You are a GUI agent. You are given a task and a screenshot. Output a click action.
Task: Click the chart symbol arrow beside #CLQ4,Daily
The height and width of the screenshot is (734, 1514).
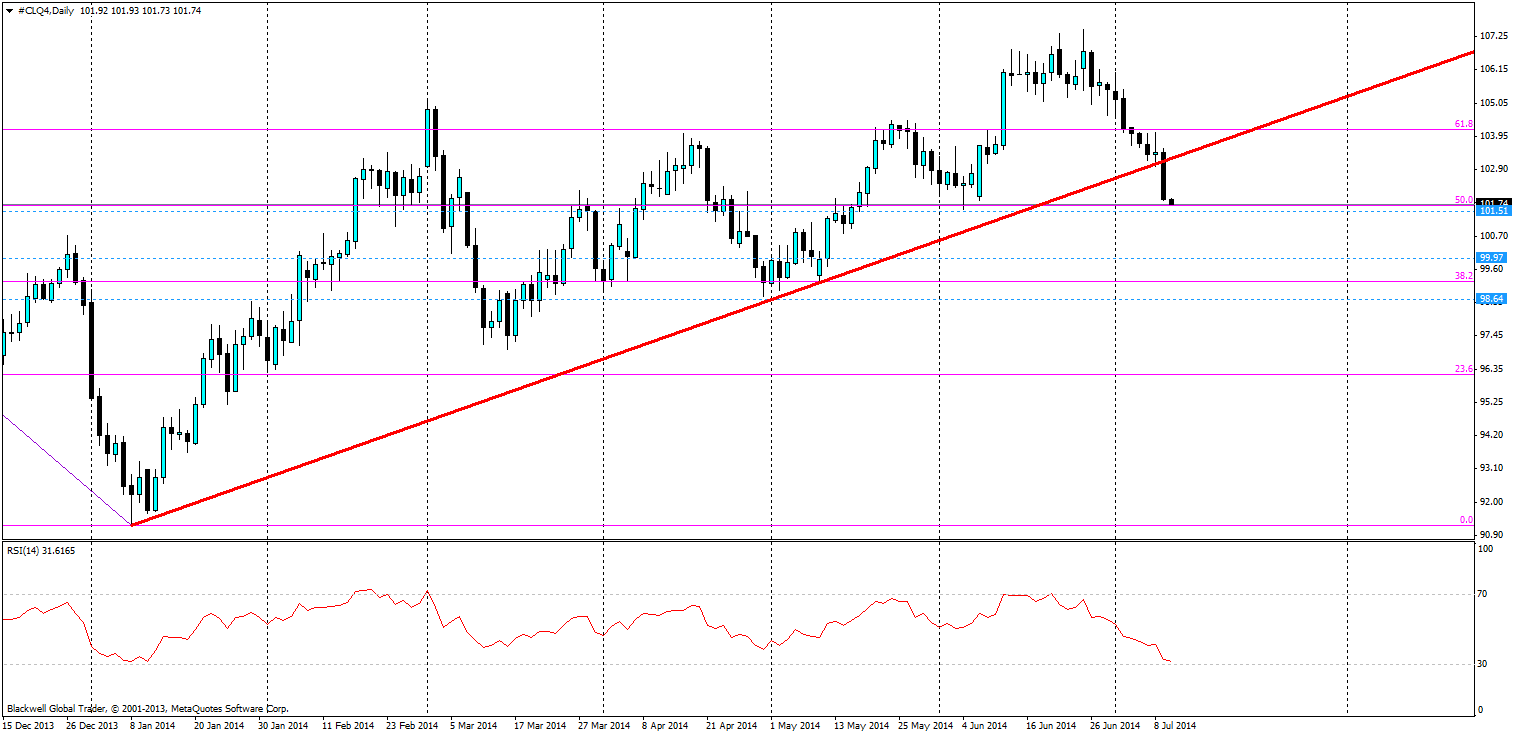(x=9, y=10)
